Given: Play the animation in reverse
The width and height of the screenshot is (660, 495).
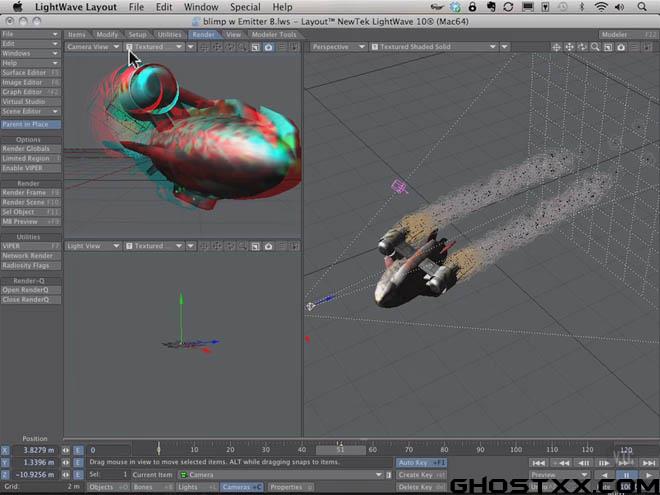Looking at the screenshot, I should point(605,475).
